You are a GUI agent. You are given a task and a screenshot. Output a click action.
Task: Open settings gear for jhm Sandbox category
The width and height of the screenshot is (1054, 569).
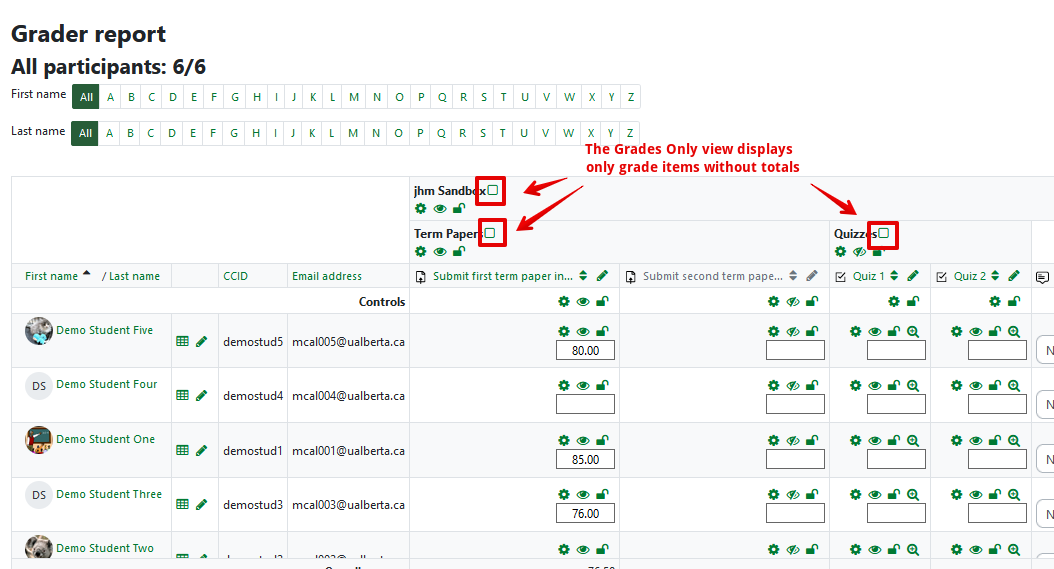(x=420, y=209)
